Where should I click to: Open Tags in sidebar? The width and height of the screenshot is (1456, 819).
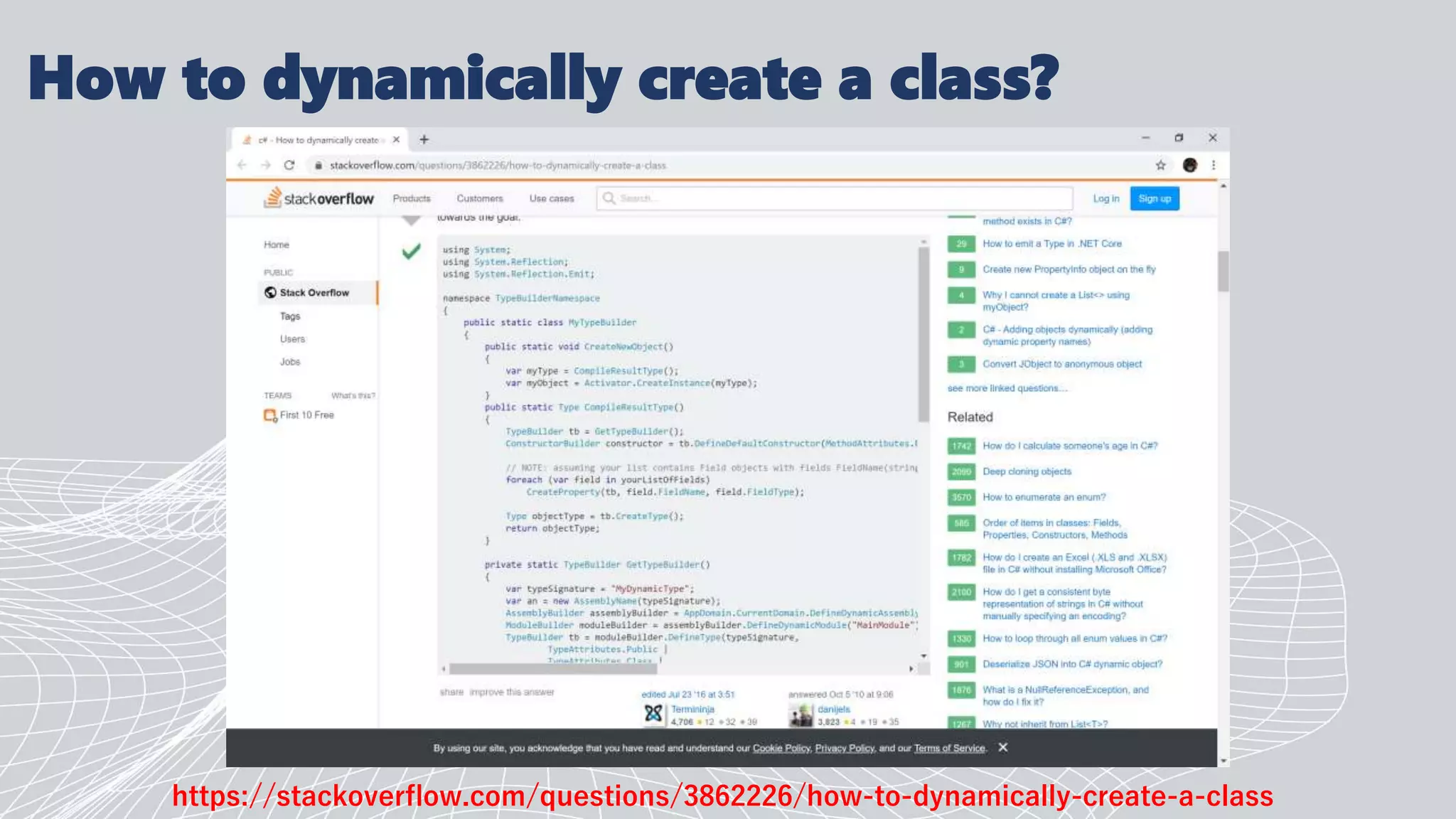(290, 316)
